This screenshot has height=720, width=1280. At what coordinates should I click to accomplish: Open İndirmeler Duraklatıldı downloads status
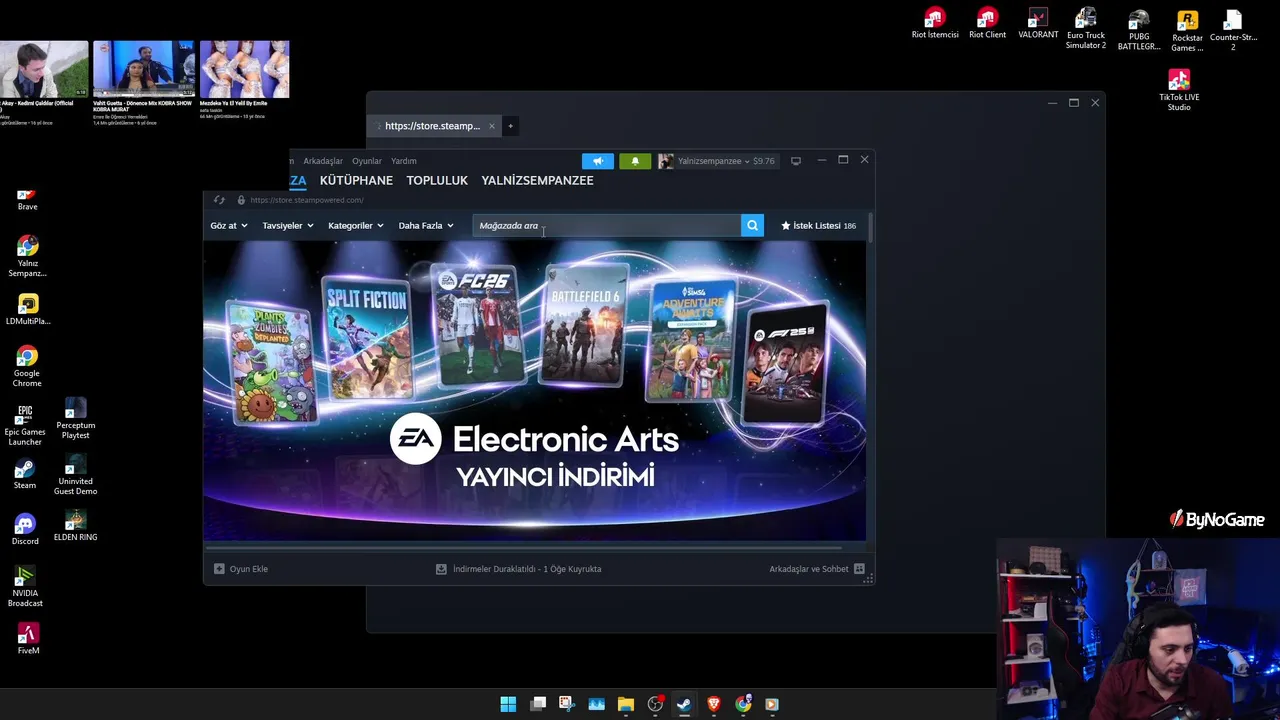tap(518, 569)
